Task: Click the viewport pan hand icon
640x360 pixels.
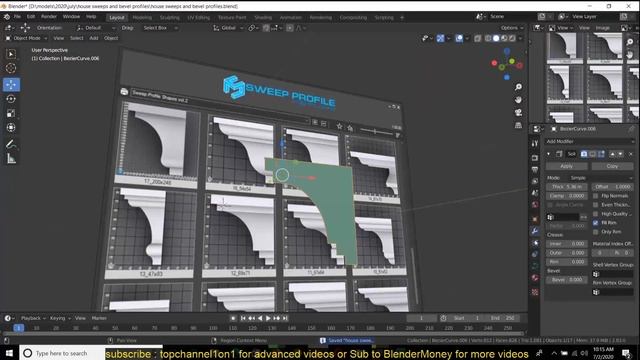Action: pyautogui.click(x=518, y=100)
